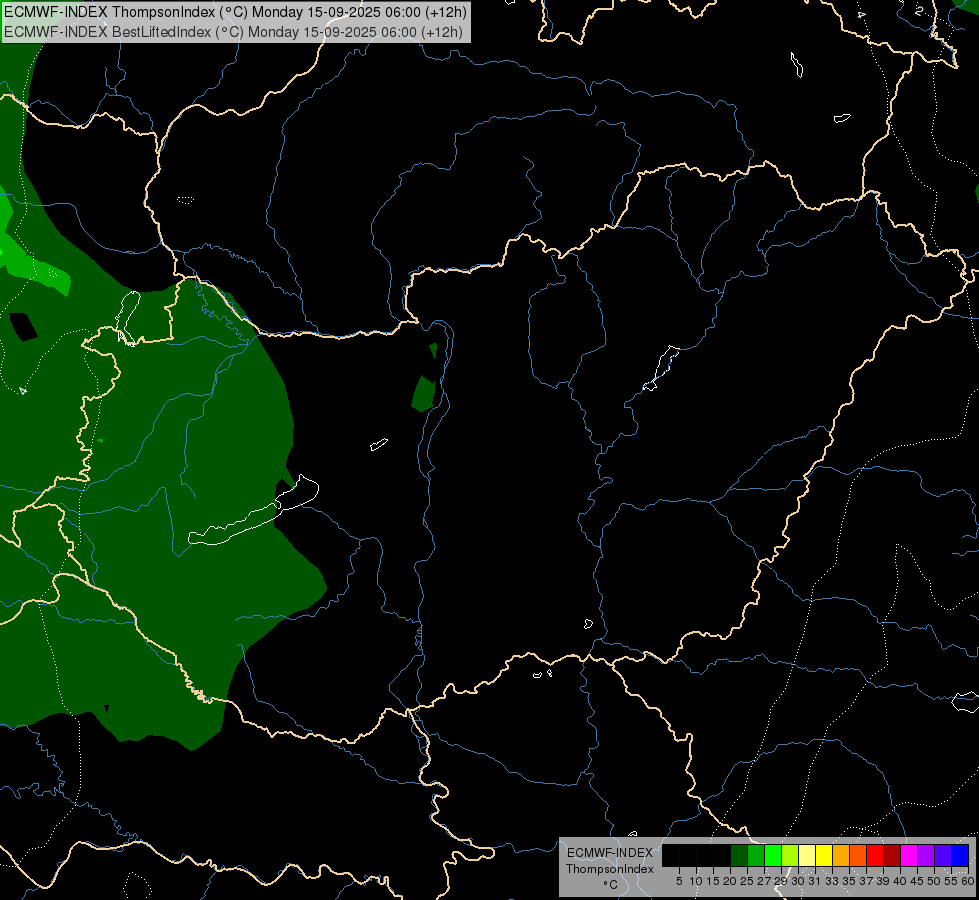Click the isolated dark green patch by Danube
The width and height of the screenshot is (979, 900).
click(x=424, y=393)
